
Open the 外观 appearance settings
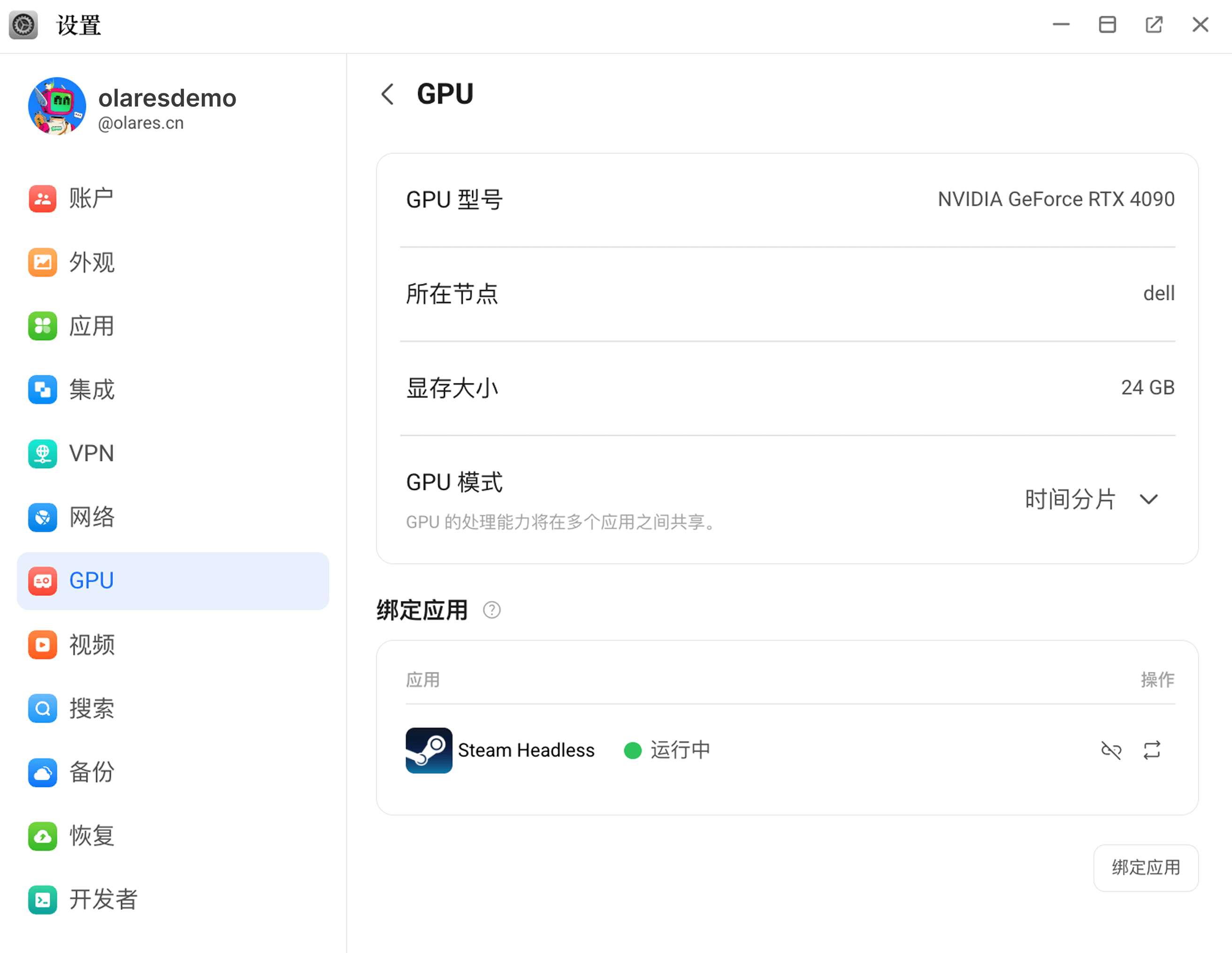91,262
